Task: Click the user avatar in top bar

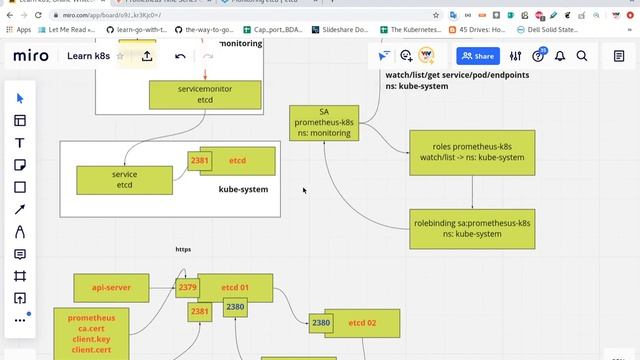Action: tap(426, 56)
